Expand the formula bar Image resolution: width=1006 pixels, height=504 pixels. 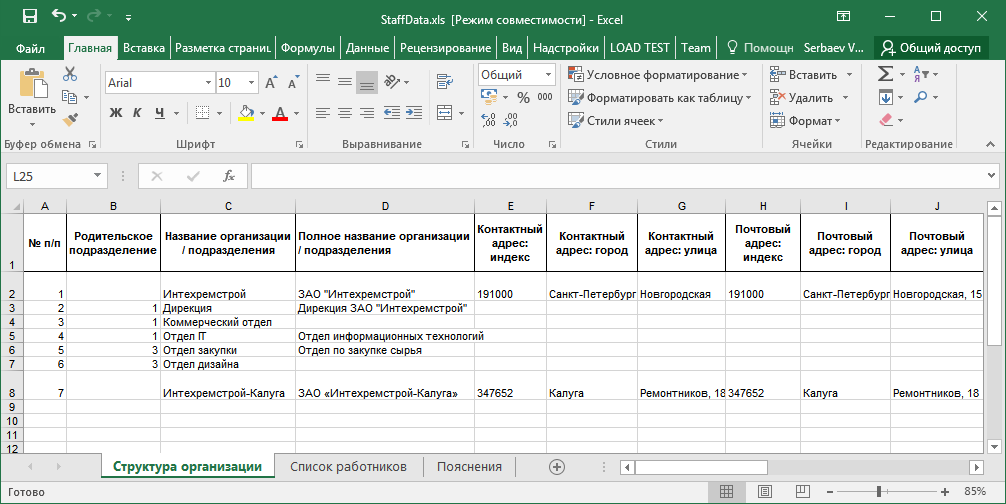tap(992, 176)
